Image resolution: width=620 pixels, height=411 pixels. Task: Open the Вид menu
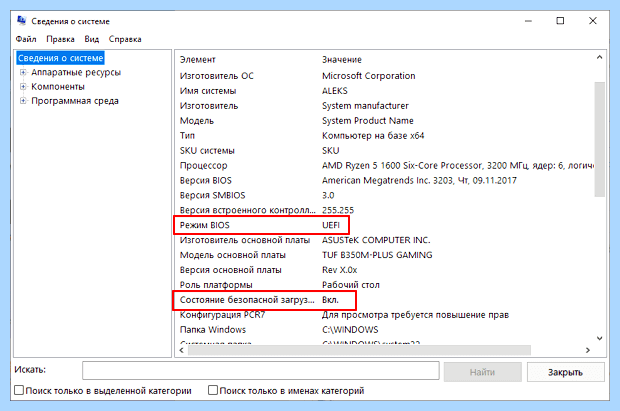[x=91, y=39]
